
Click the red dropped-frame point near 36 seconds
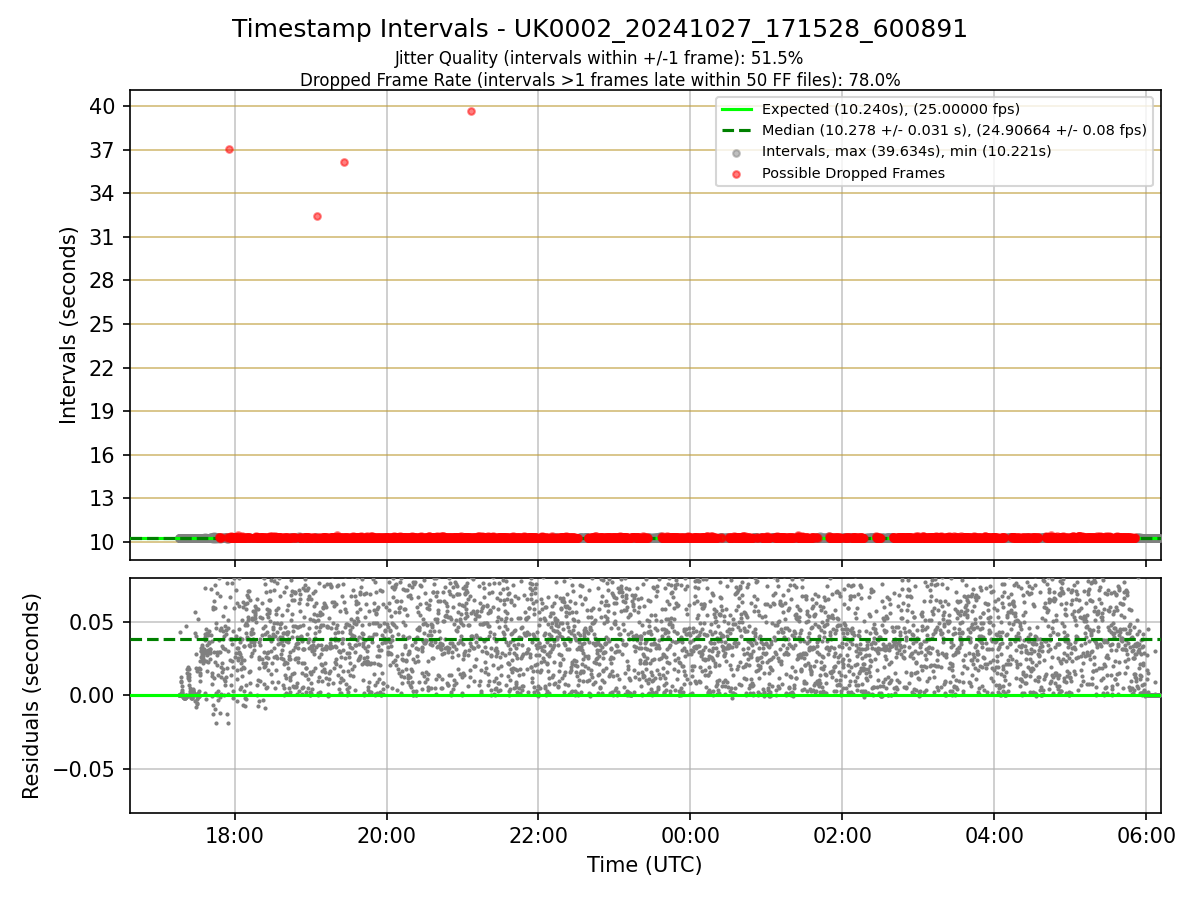[344, 162]
